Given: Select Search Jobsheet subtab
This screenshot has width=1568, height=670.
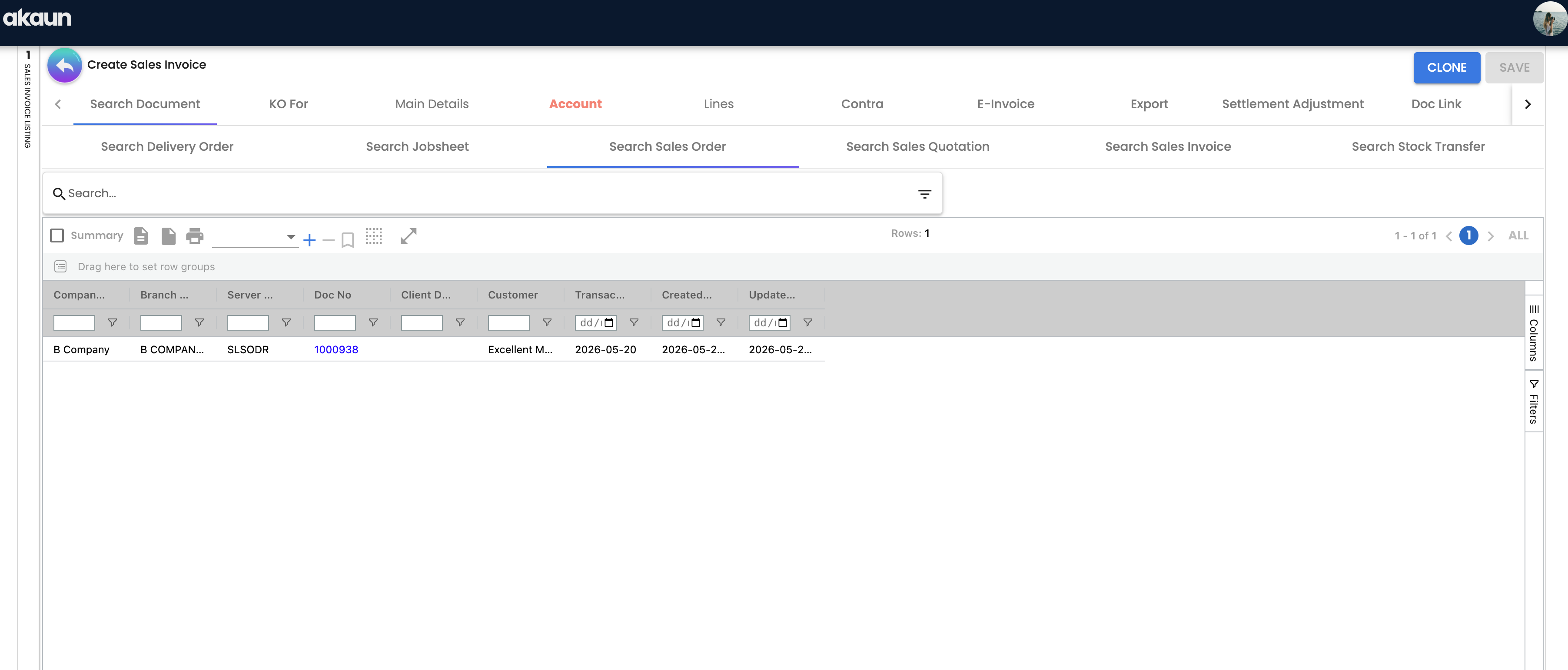Looking at the screenshot, I should coord(418,147).
